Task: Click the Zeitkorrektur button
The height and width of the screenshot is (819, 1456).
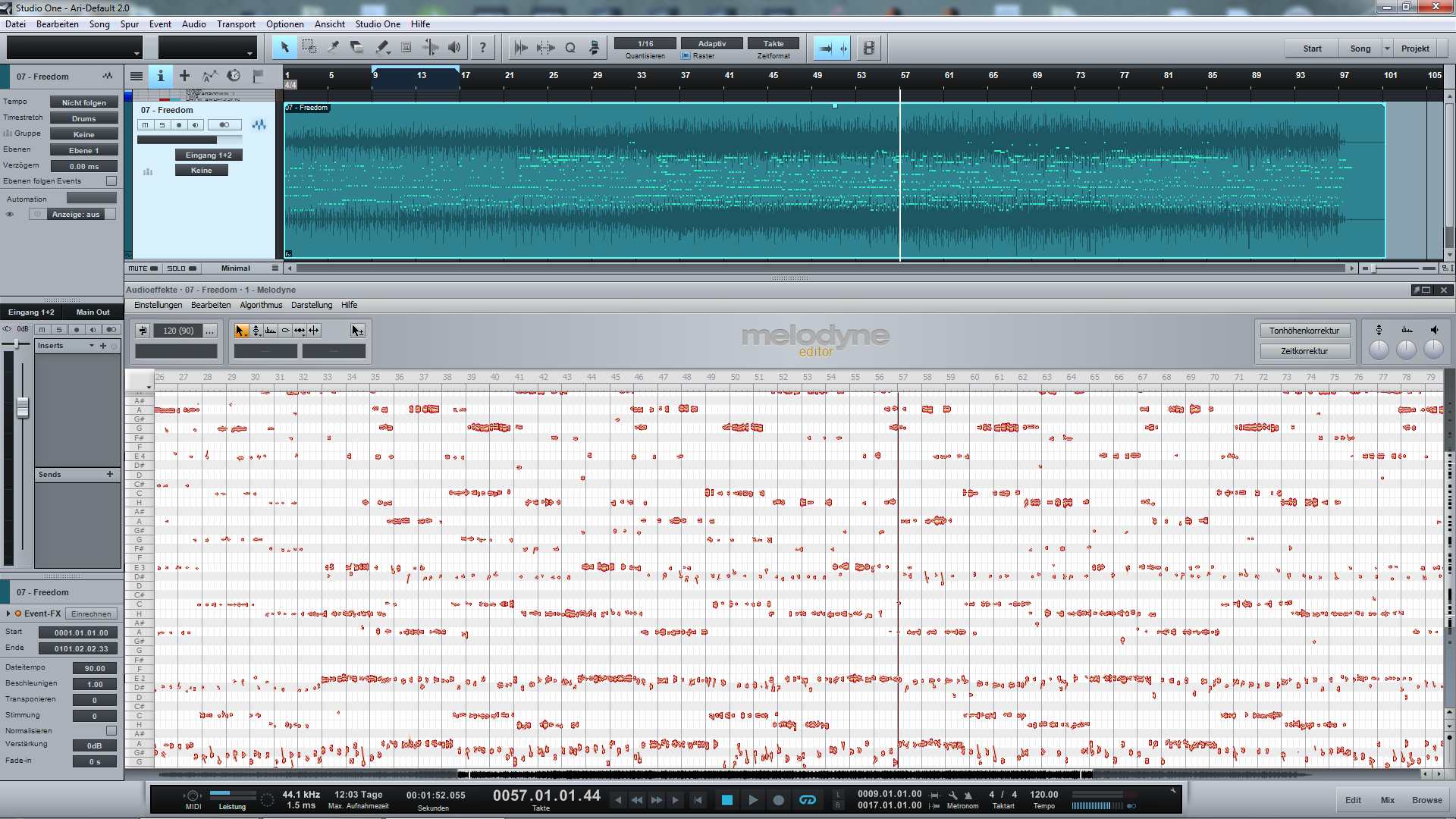Action: tap(1304, 351)
